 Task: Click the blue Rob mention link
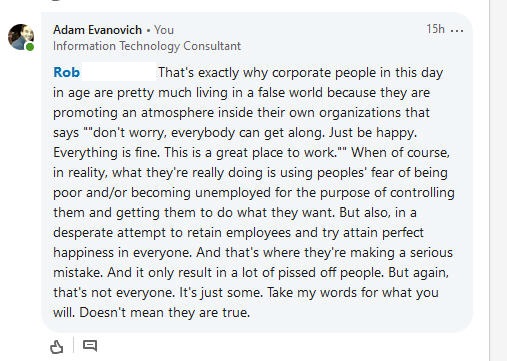[67, 72]
